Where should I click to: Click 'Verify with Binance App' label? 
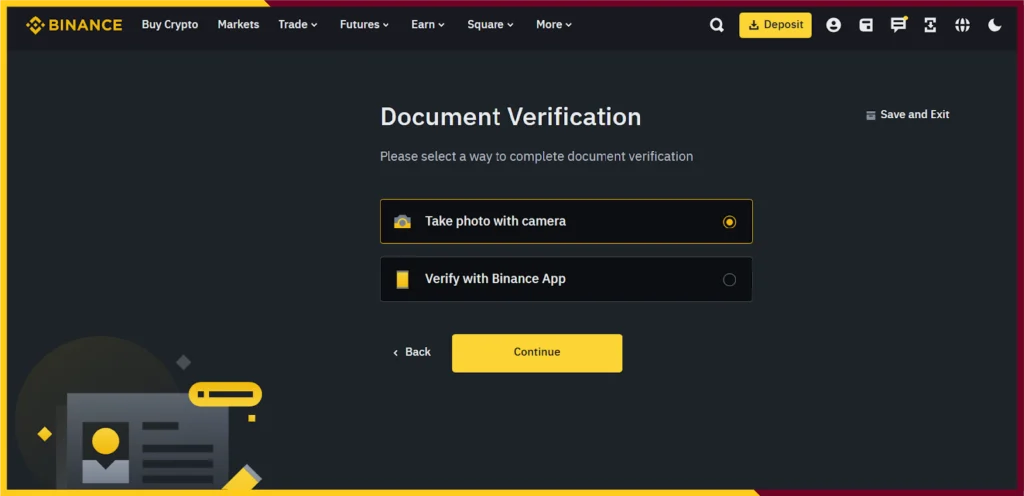click(496, 279)
